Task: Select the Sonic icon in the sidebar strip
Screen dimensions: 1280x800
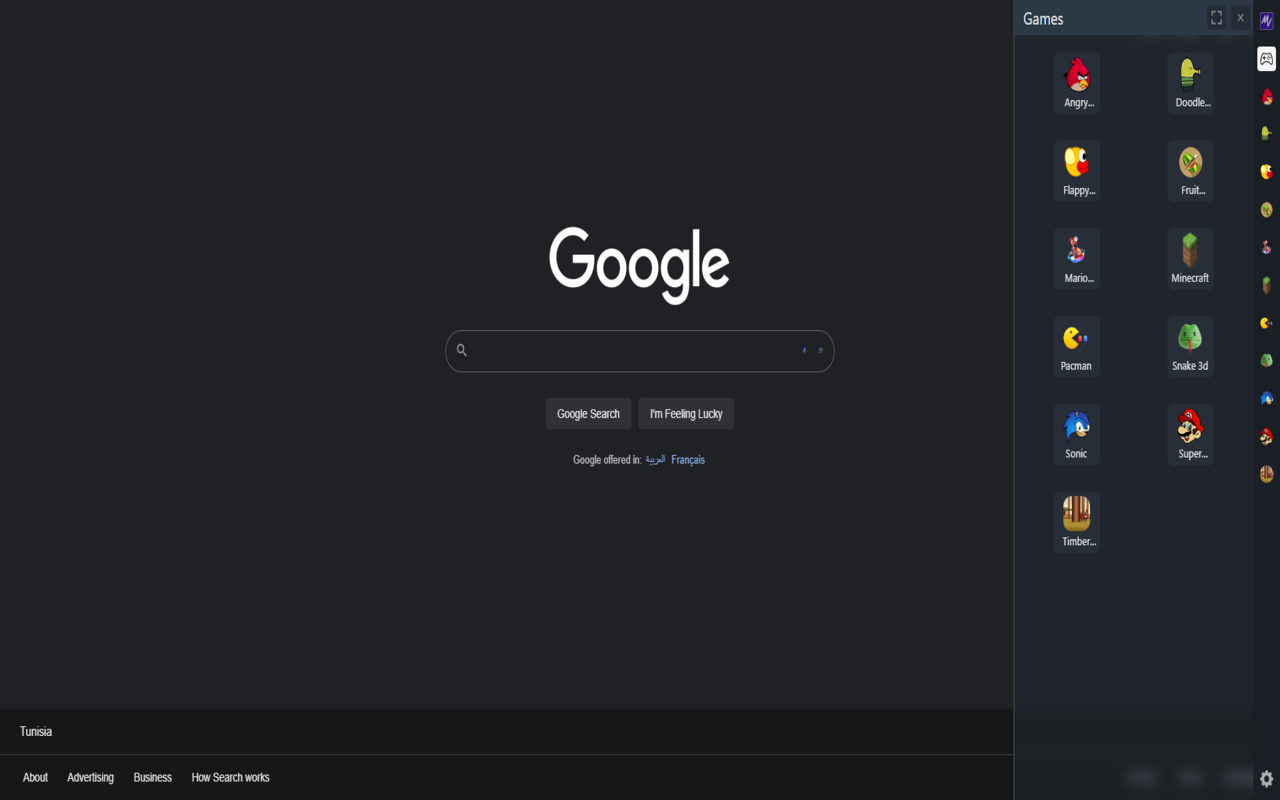Action: (1266, 398)
